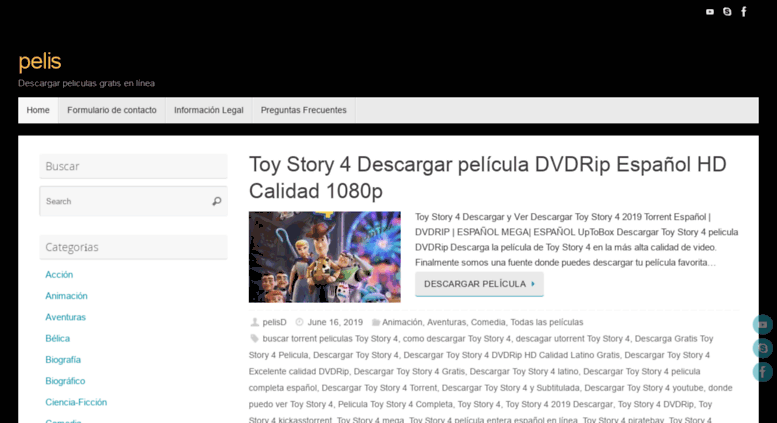Open tag como descargar Toy Story 4
Screen dimensions: 777x423
tap(456, 339)
